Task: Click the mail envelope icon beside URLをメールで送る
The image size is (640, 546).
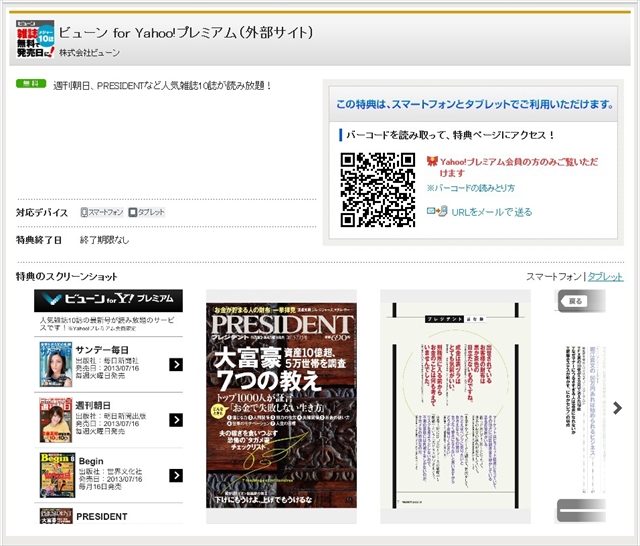Action: tap(437, 211)
